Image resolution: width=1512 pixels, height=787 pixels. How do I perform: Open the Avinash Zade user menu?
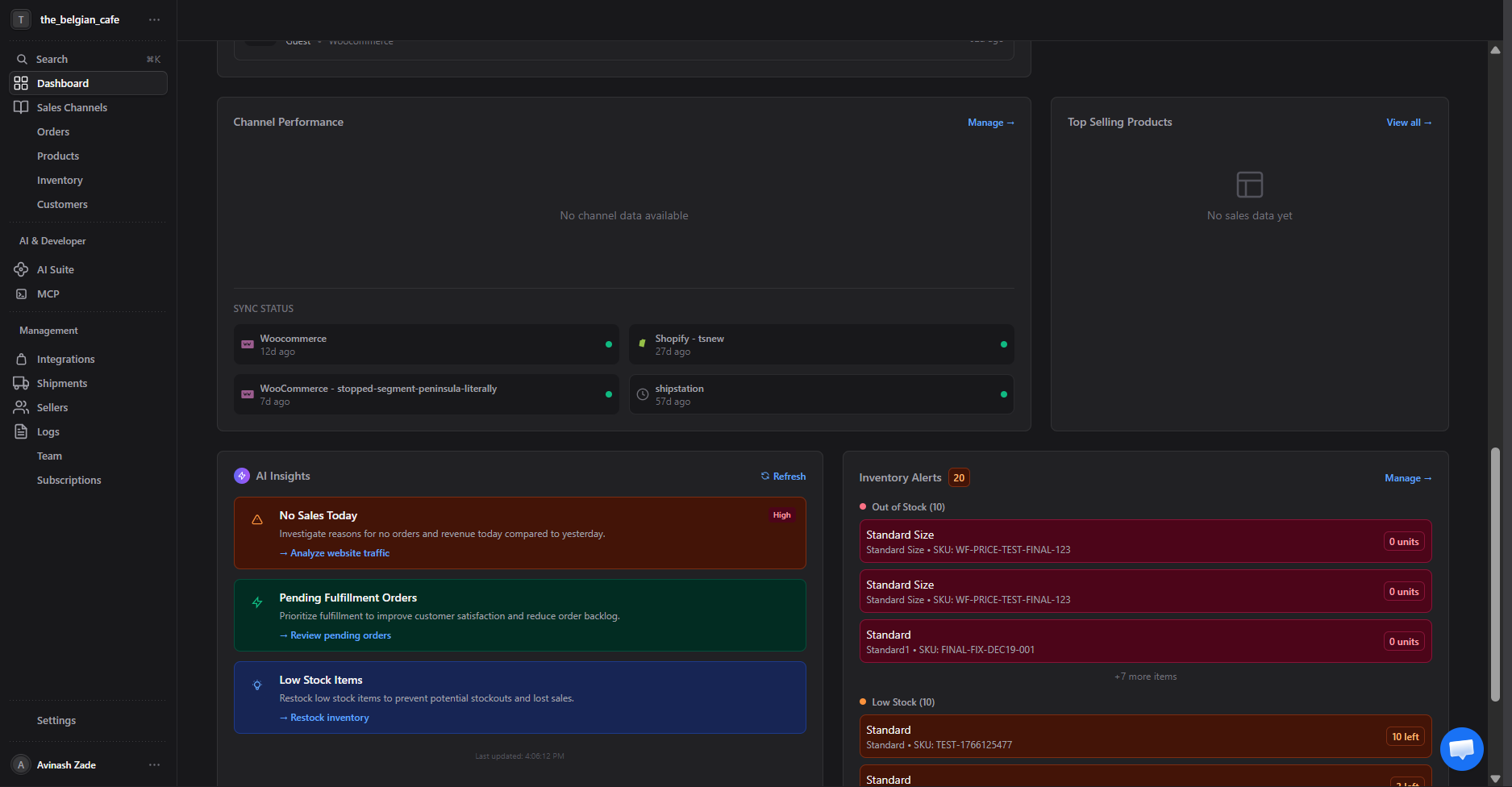[x=154, y=765]
